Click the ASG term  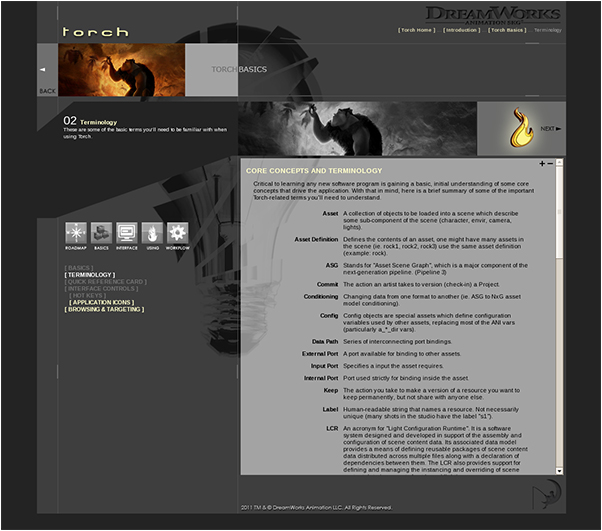click(x=332, y=265)
